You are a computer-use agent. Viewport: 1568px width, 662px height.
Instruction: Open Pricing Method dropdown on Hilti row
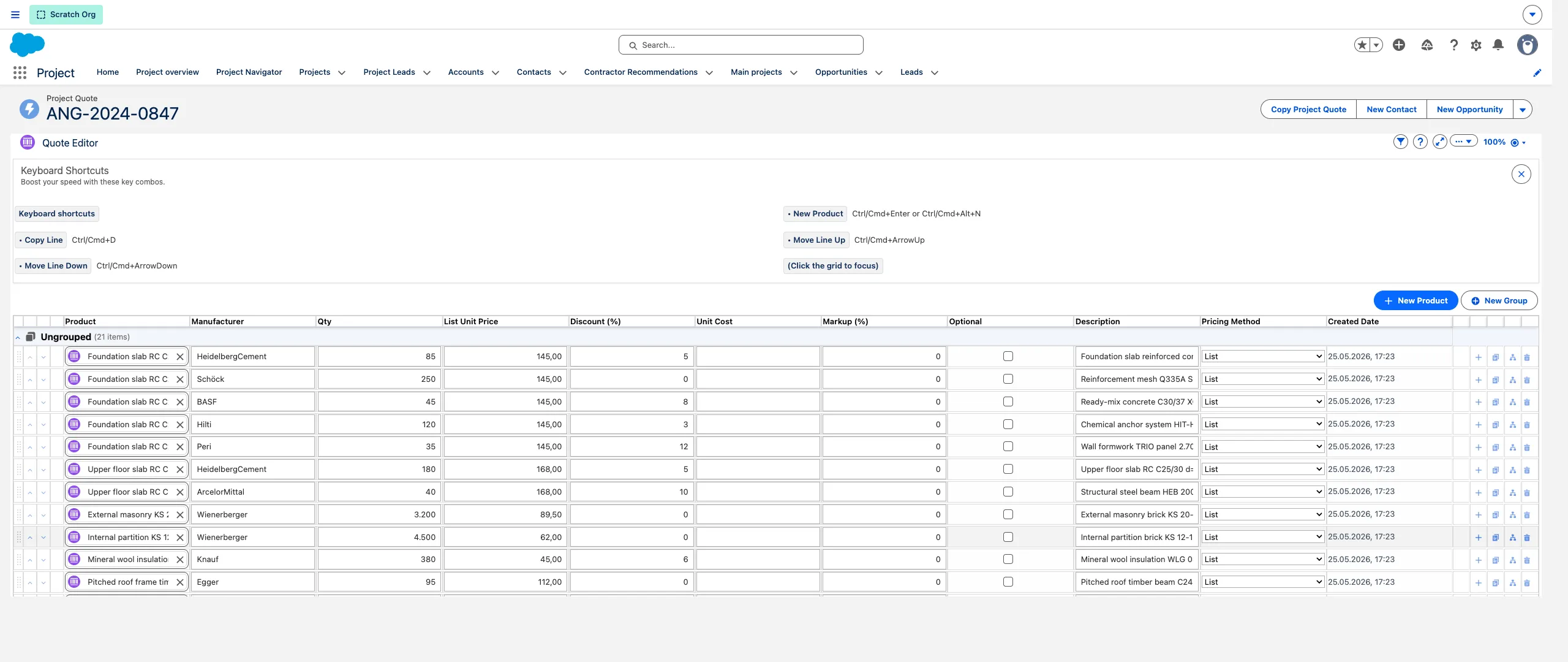(1262, 424)
